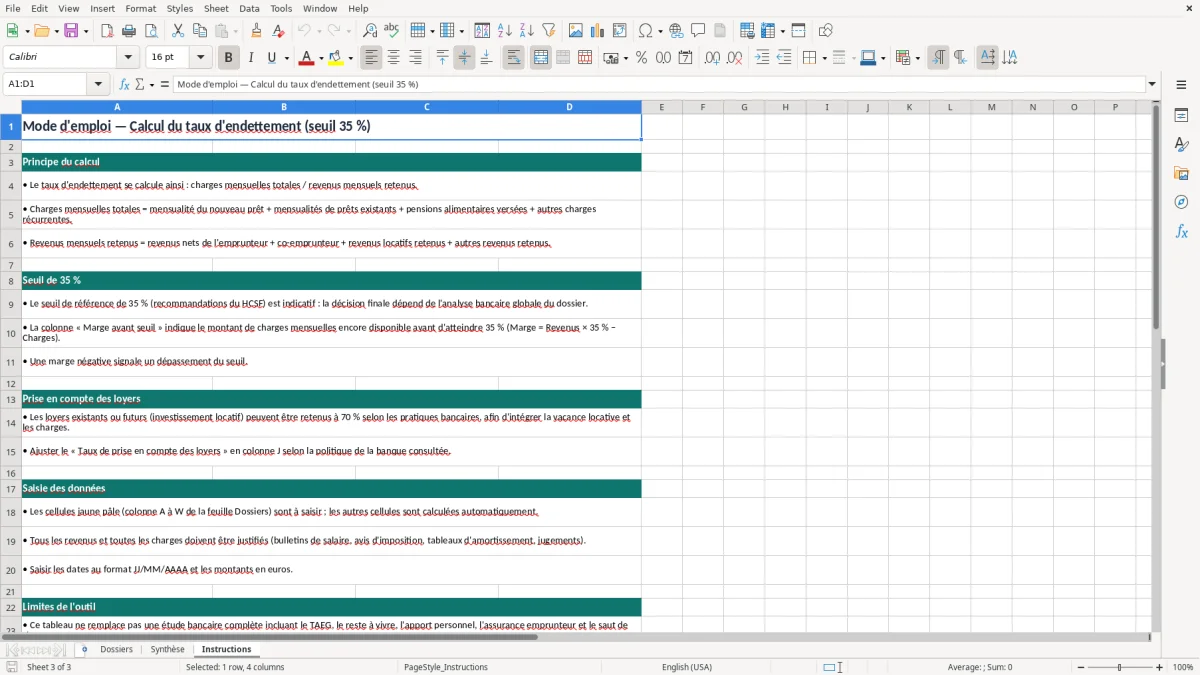Click the Save document icon
Image resolution: width=1200 pixels, height=675 pixels.
pos(71,31)
